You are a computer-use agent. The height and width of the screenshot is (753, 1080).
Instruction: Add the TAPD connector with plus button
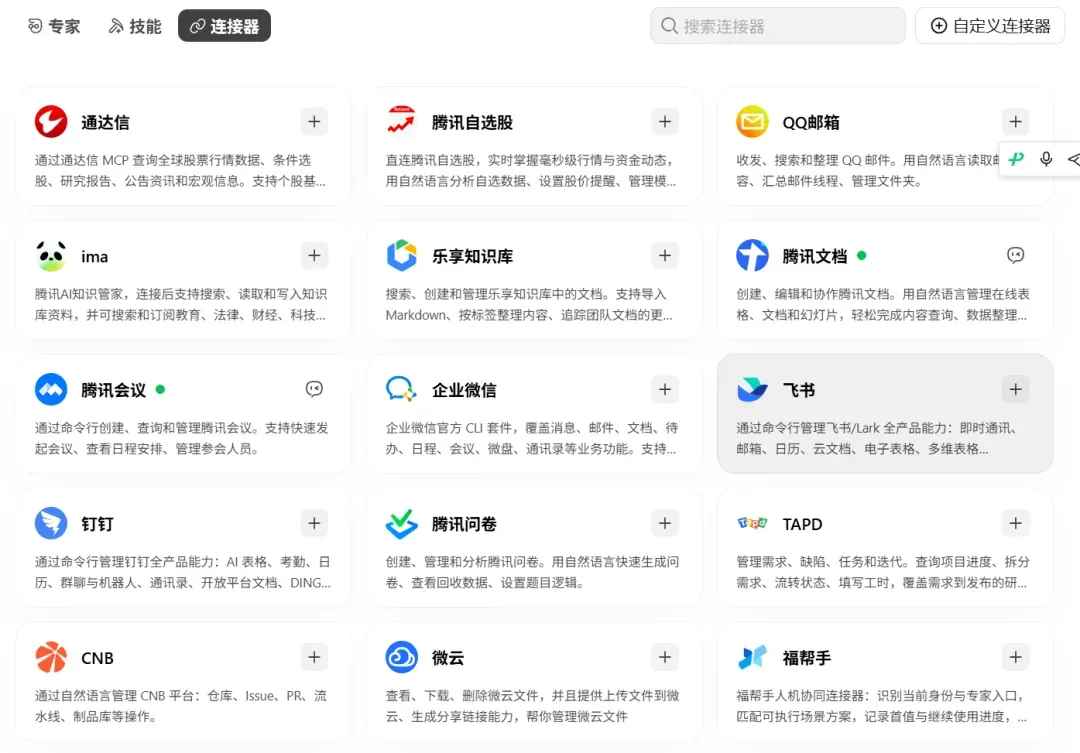(1015, 523)
